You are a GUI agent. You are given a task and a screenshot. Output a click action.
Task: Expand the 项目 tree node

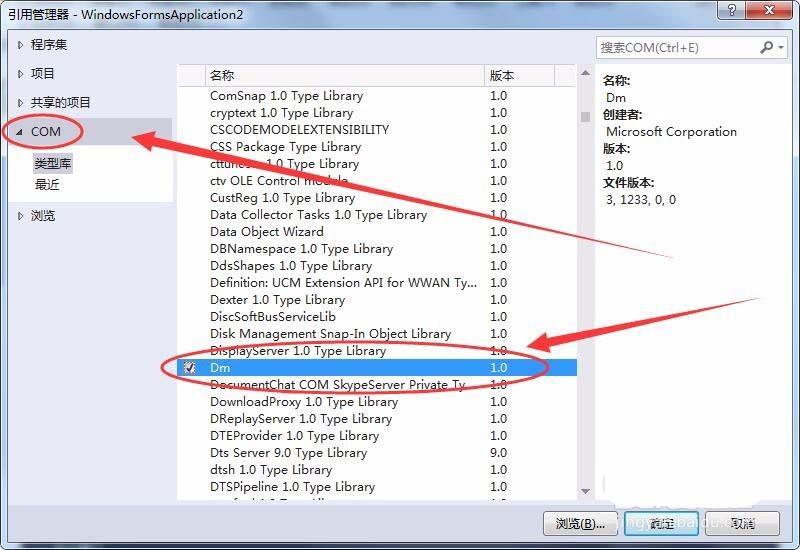(20, 74)
